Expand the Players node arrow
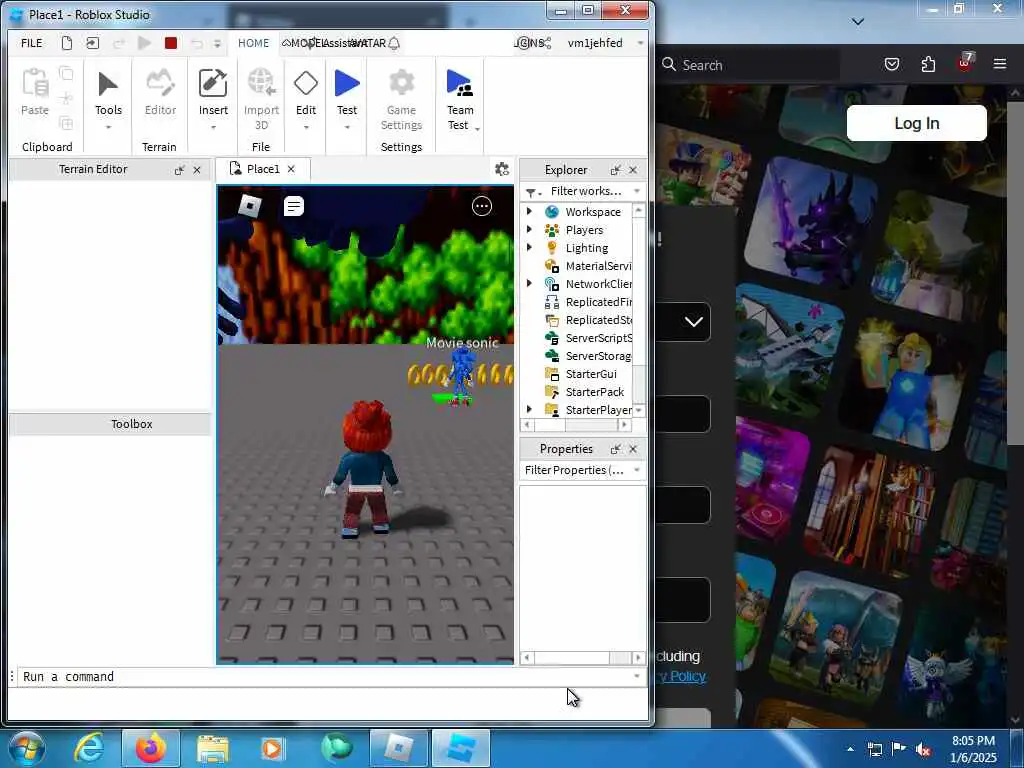 pyautogui.click(x=530, y=230)
